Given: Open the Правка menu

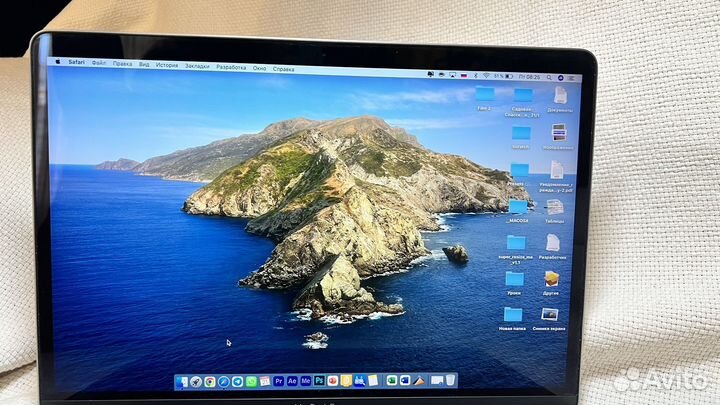Looking at the screenshot, I should pos(122,64).
